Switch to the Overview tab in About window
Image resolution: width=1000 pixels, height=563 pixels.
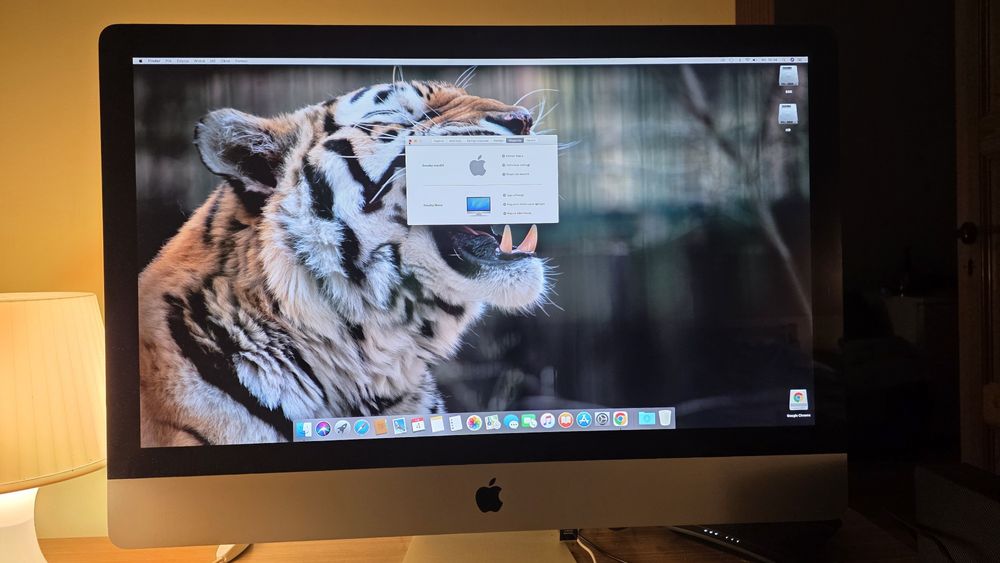[439, 141]
